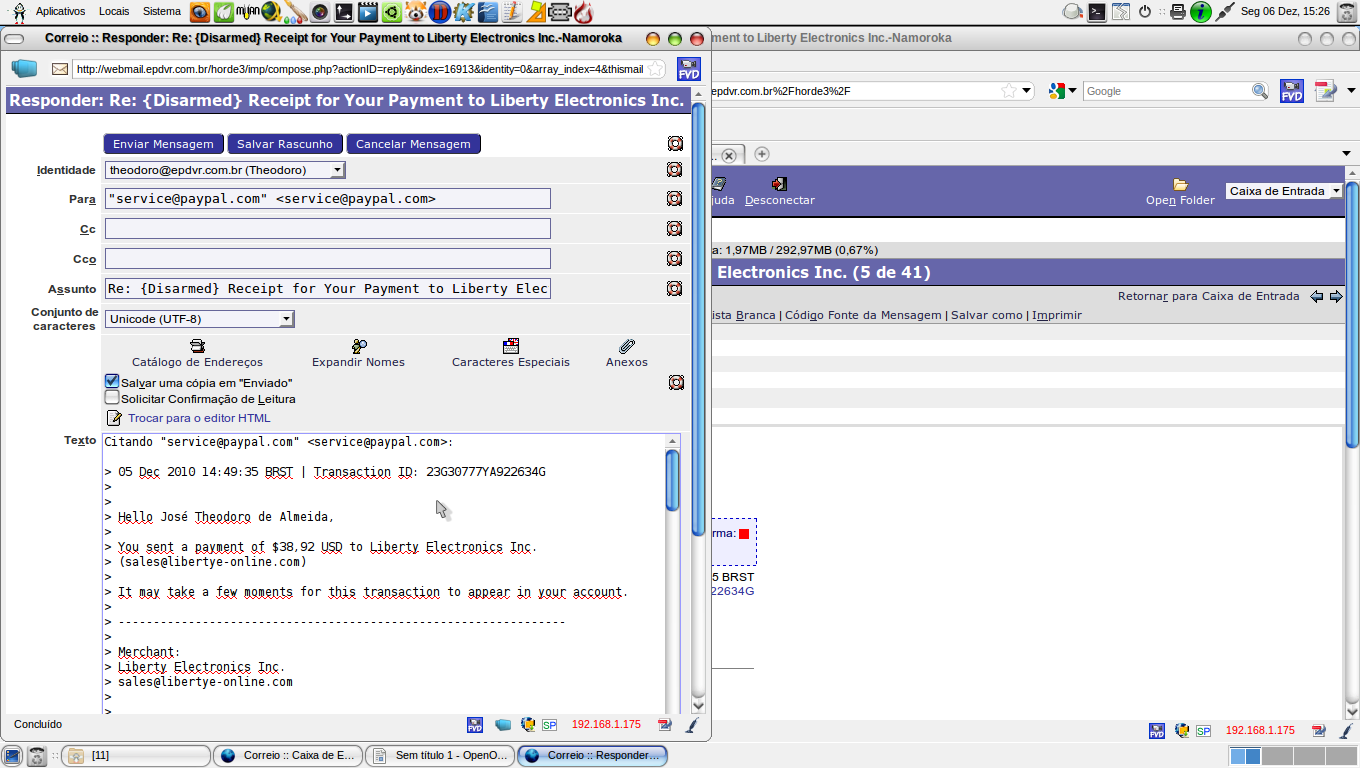Open a new browser tab with plus button
Viewport: 1360px width, 768px height.
762,154
